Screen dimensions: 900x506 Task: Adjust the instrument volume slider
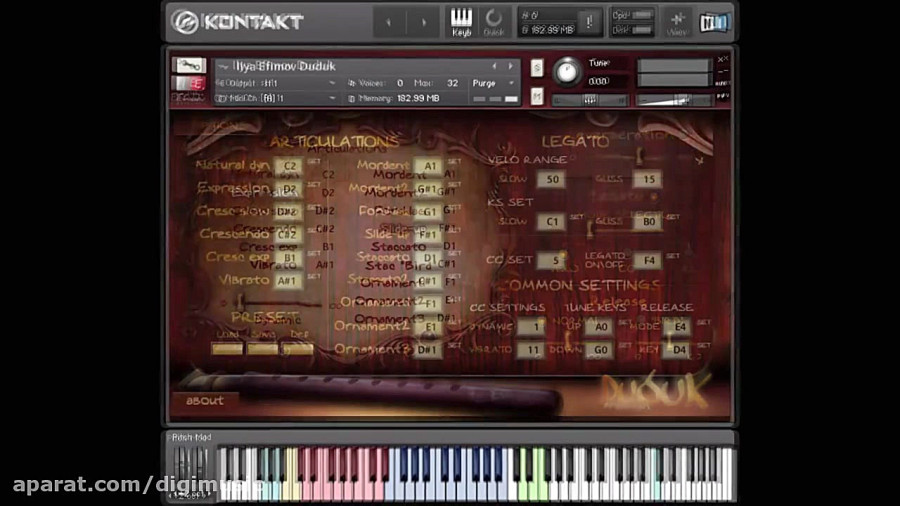[x=674, y=100]
